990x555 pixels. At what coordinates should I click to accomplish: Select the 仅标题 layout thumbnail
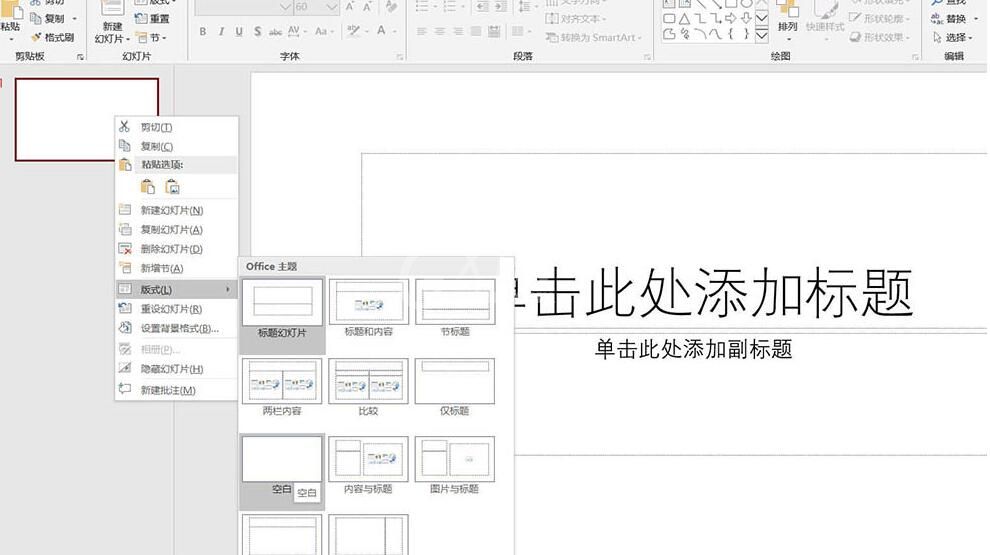click(455, 381)
